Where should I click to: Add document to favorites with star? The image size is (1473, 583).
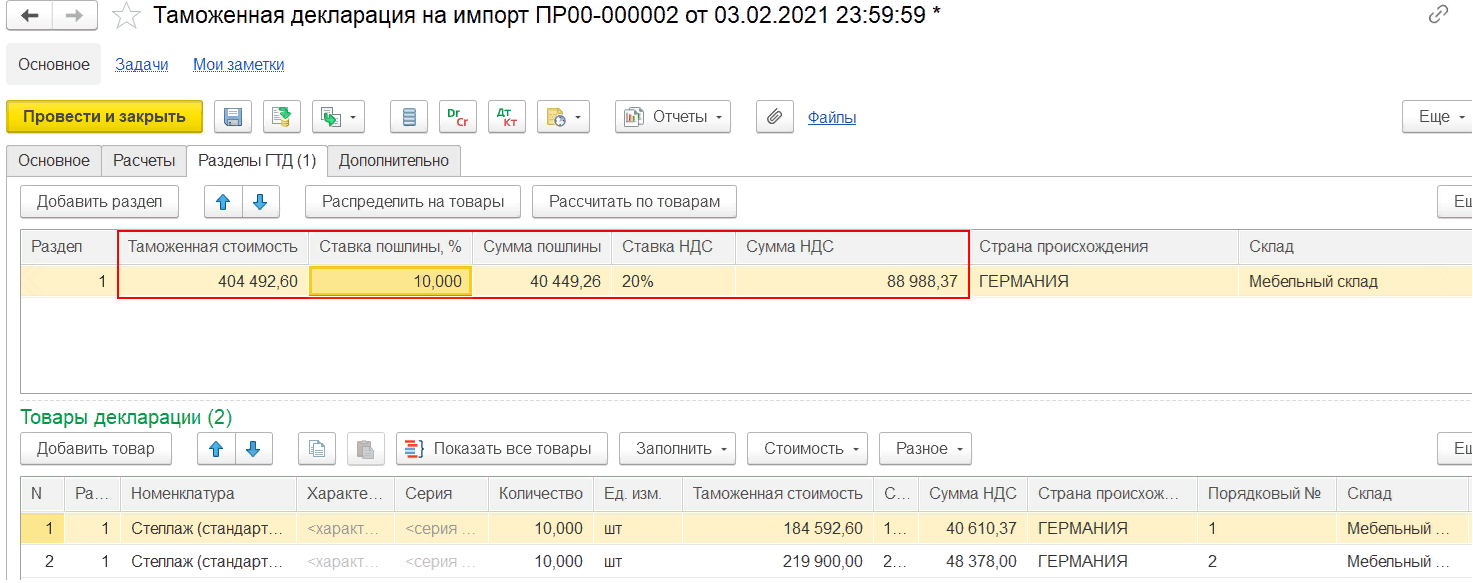(x=126, y=15)
